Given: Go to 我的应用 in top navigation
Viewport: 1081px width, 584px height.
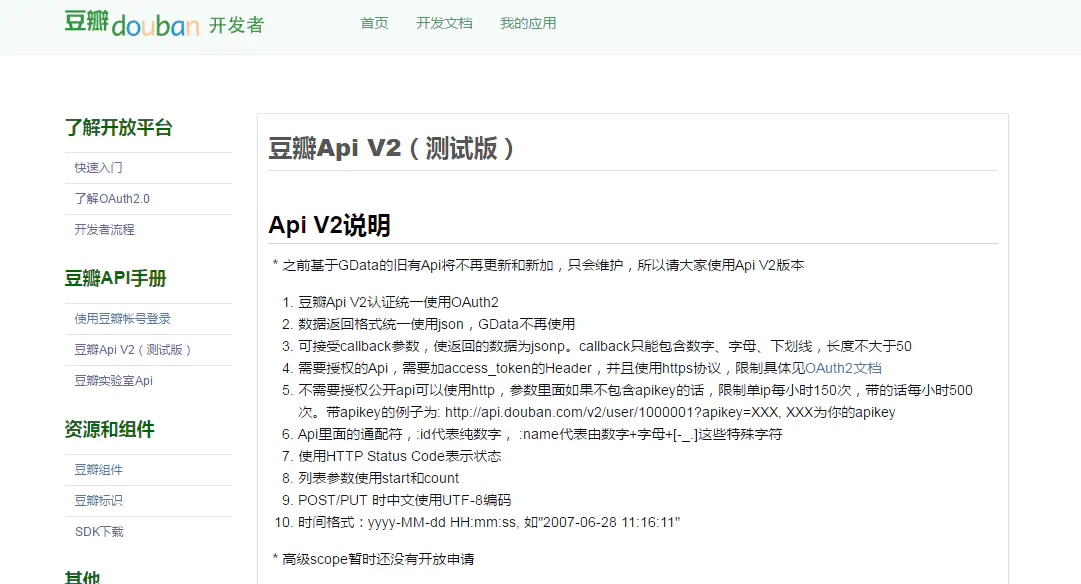Looking at the screenshot, I should point(528,23).
